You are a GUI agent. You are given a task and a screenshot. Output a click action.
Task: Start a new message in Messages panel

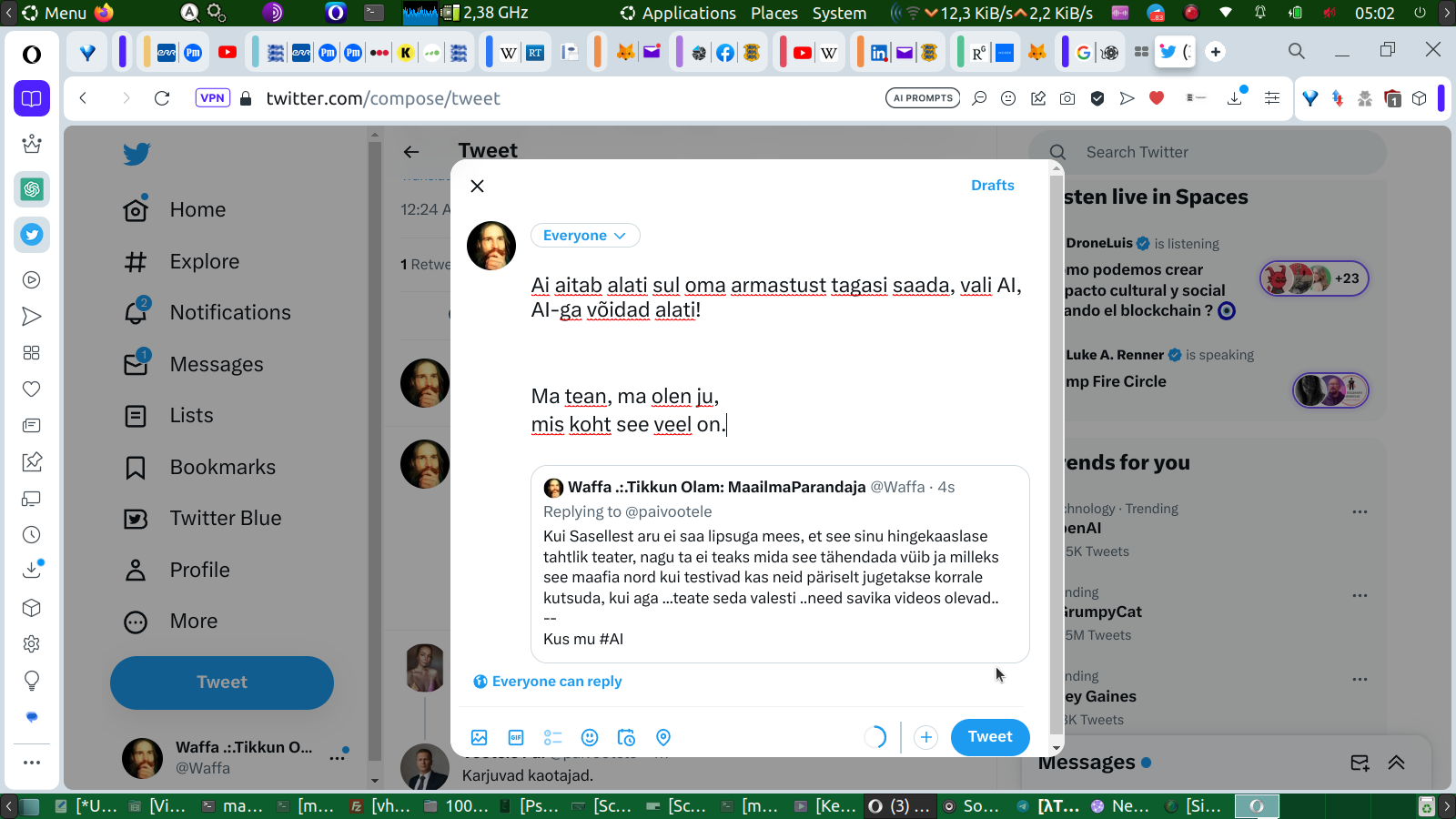coord(1360,763)
